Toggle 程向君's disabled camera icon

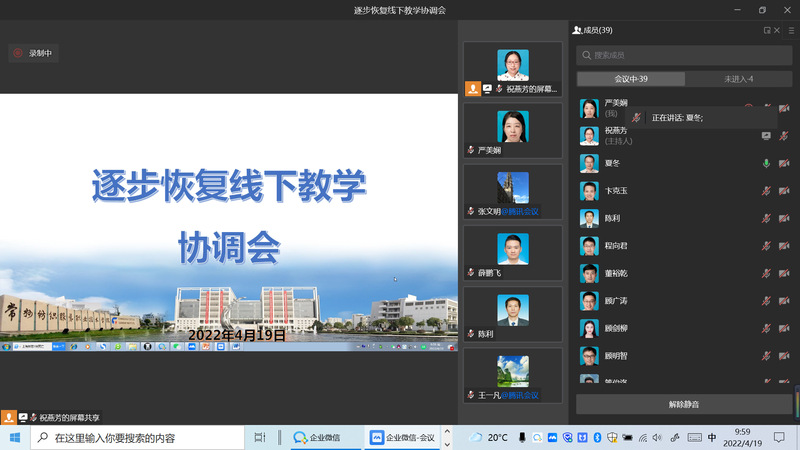(784, 245)
